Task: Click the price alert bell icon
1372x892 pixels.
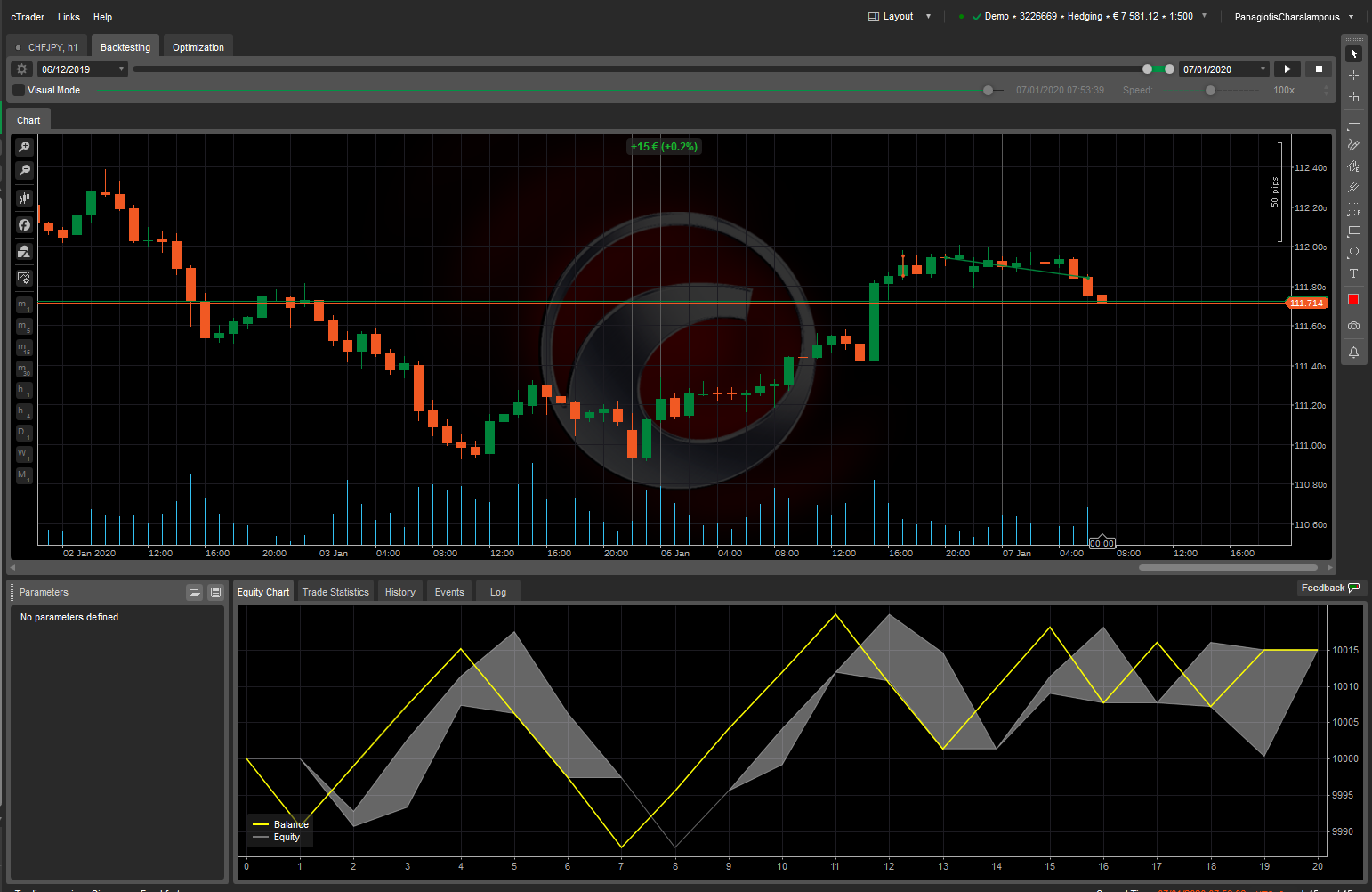Action: pos(1353,353)
